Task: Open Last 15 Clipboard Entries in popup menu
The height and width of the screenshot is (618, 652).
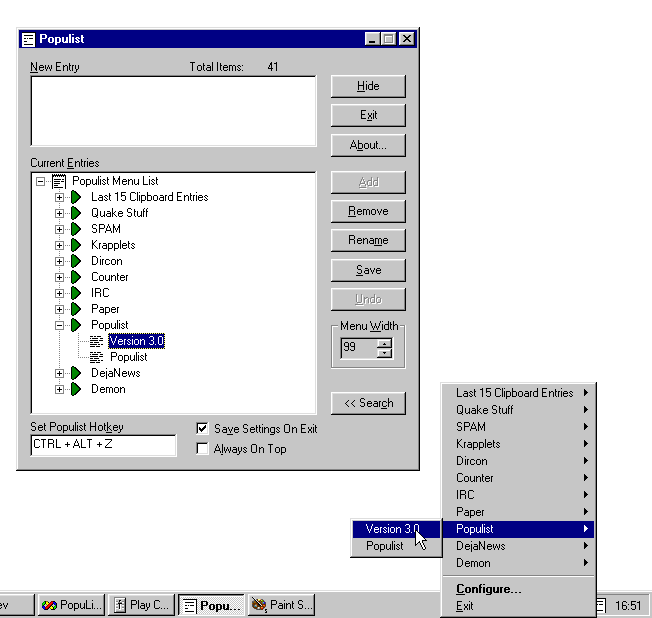Action: click(x=519, y=393)
